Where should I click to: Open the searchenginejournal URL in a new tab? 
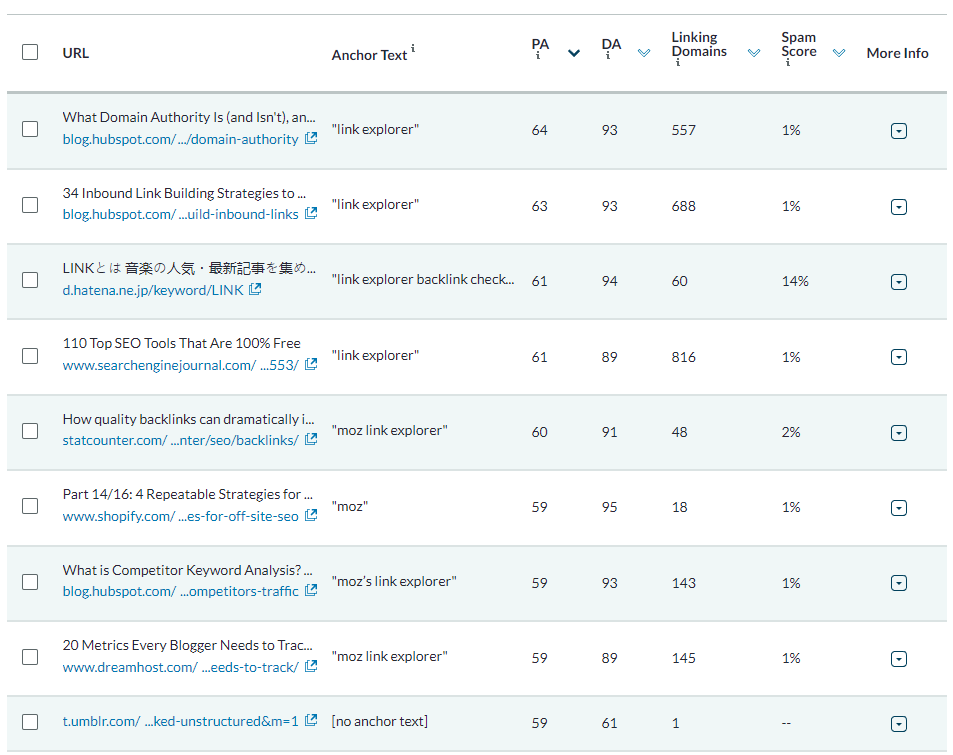pos(311,365)
